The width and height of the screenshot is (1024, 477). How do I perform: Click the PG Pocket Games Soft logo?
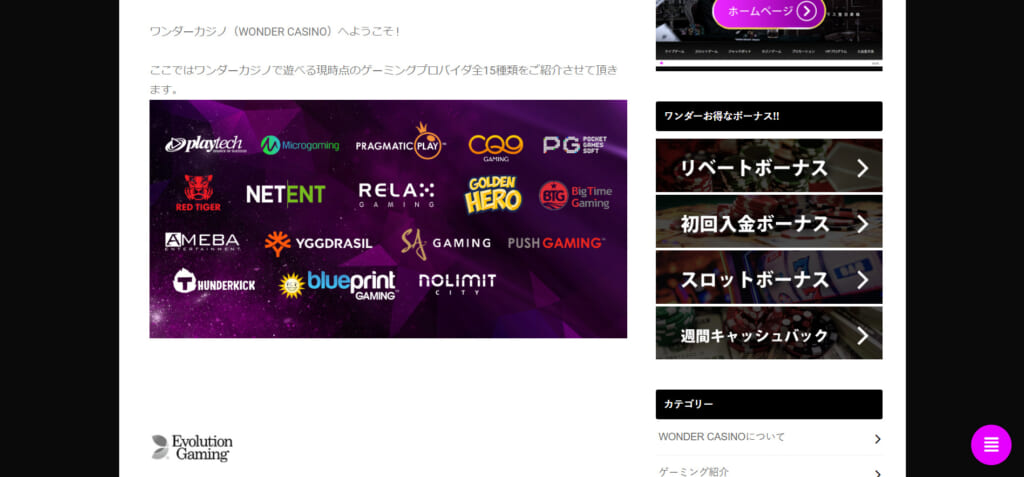[x=575, y=144]
